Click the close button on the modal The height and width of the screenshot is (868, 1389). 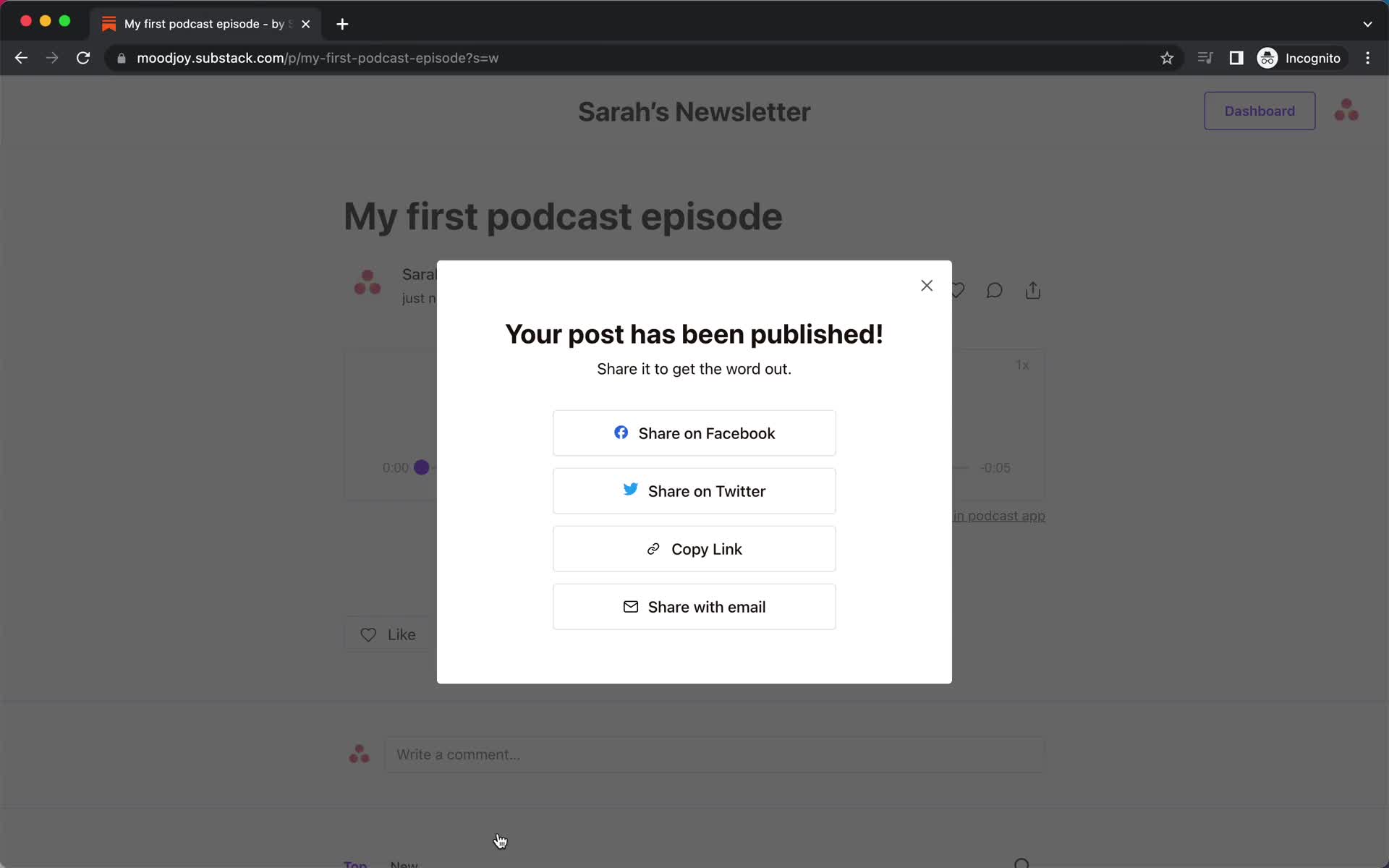pyautogui.click(x=926, y=285)
